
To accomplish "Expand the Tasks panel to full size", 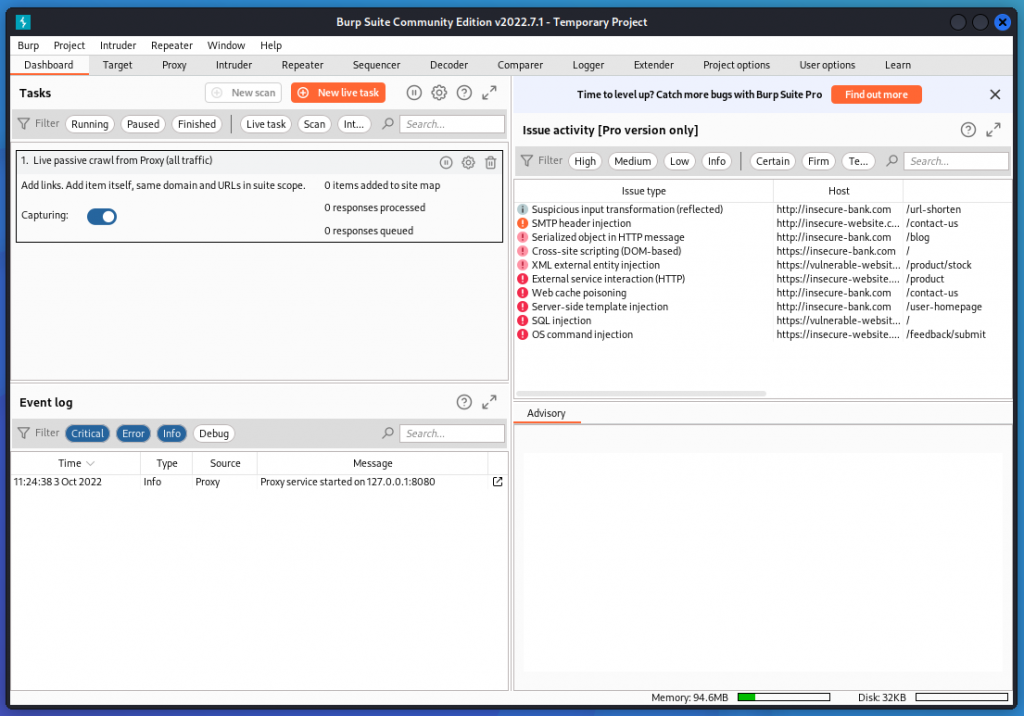I will [x=489, y=93].
